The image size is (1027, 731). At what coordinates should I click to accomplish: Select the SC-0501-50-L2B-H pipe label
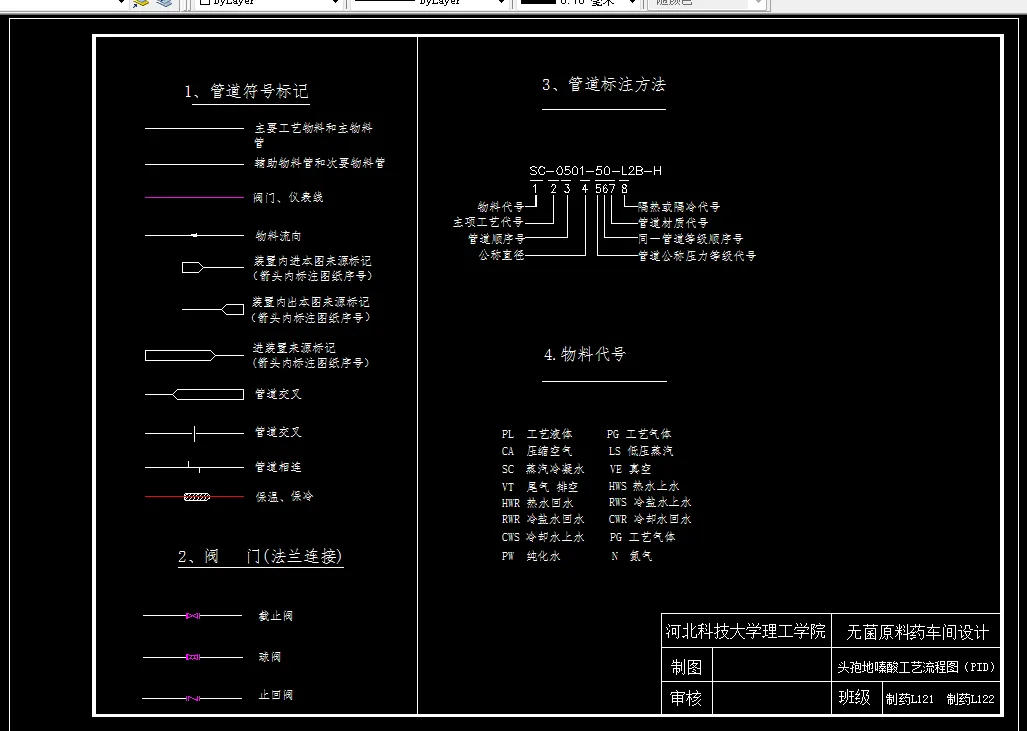[x=597, y=171]
